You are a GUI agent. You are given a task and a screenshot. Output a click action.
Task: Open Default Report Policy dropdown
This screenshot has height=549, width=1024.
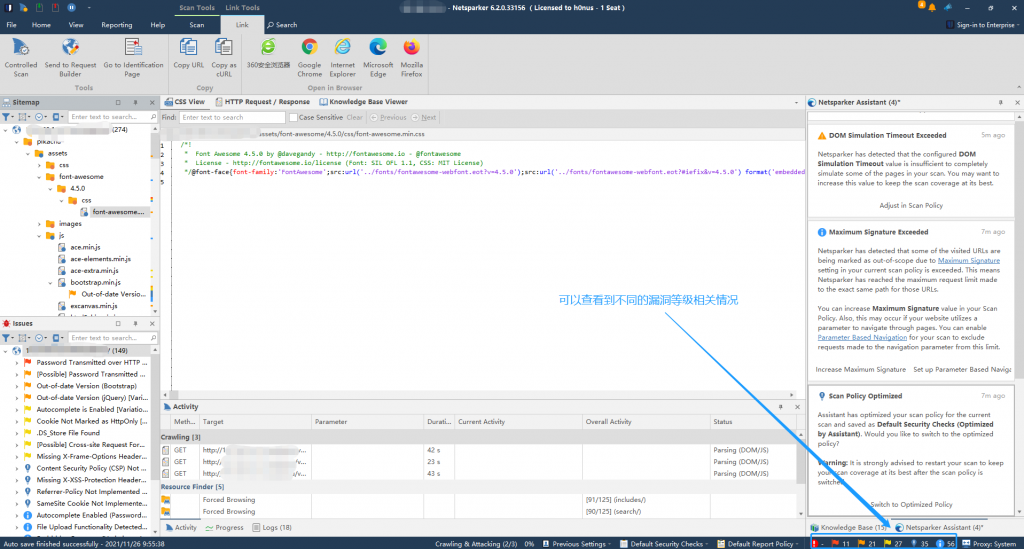click(x=760, y=544)
